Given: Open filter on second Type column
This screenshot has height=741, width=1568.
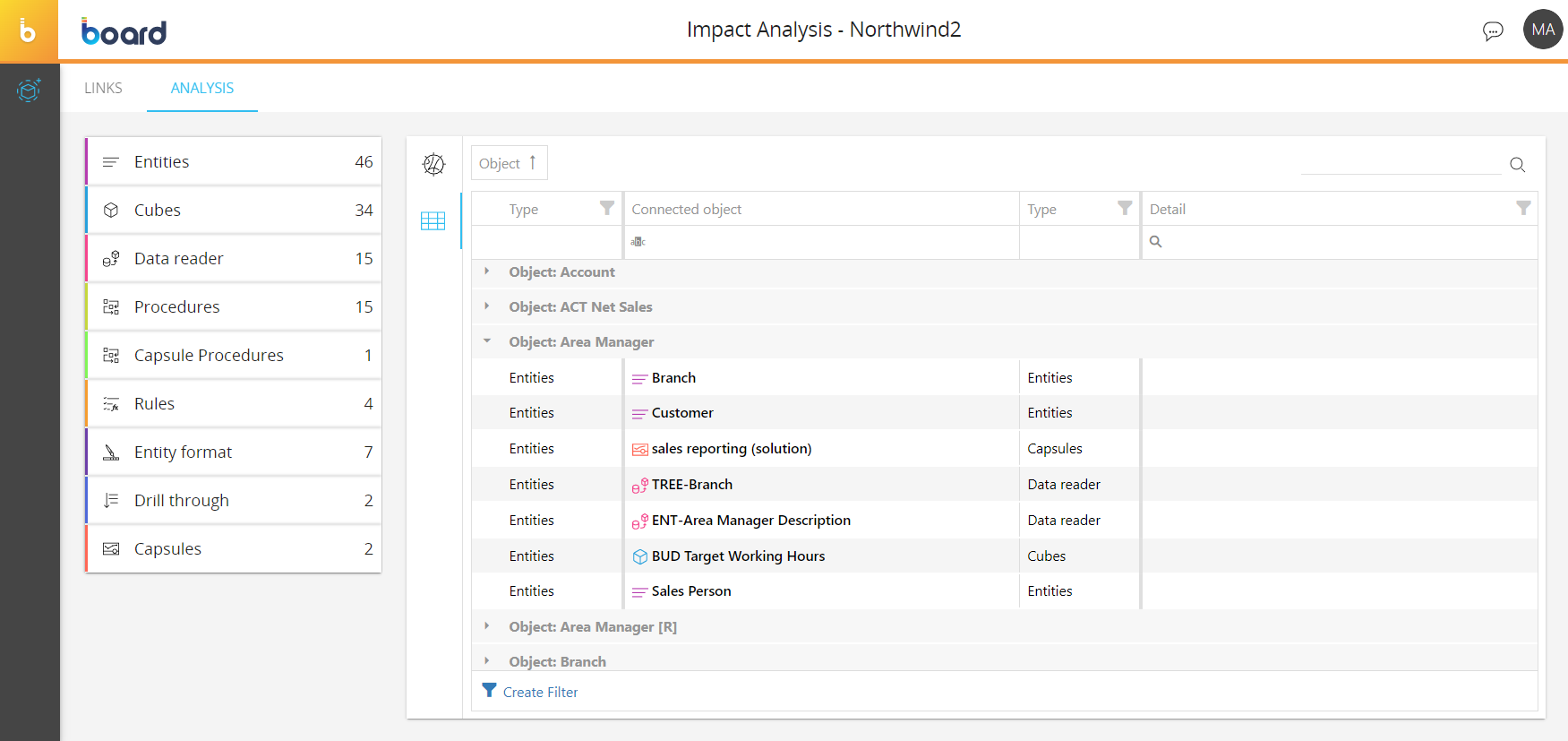Looking at the screenshot, I should point(1125,209).
